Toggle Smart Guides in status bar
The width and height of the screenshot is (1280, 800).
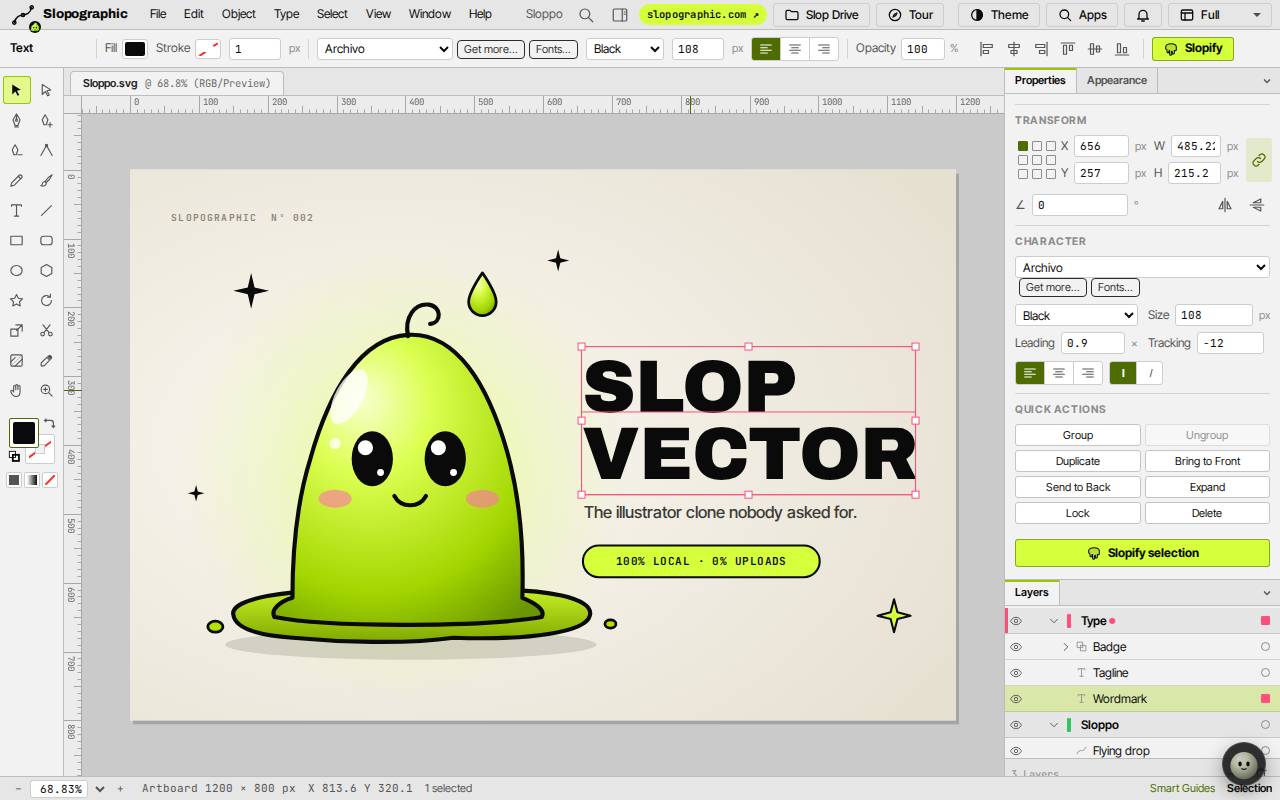click(1182, 788)
